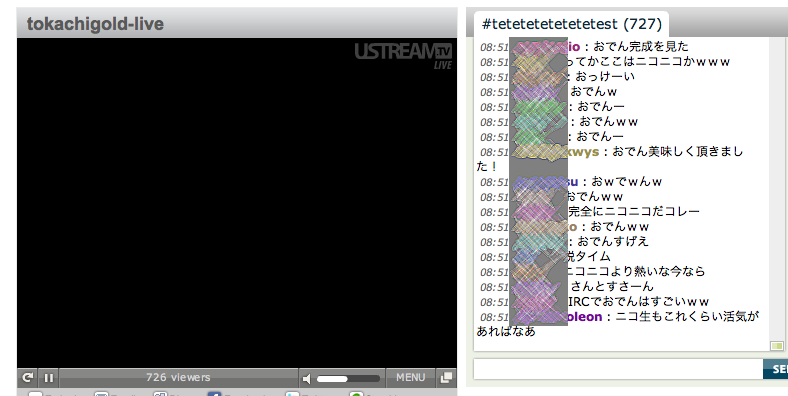Image resolution: width=788 pixels, height=396 pixels.
Task: Click the tokachigold-live channel title
Action: coord(95,24)
